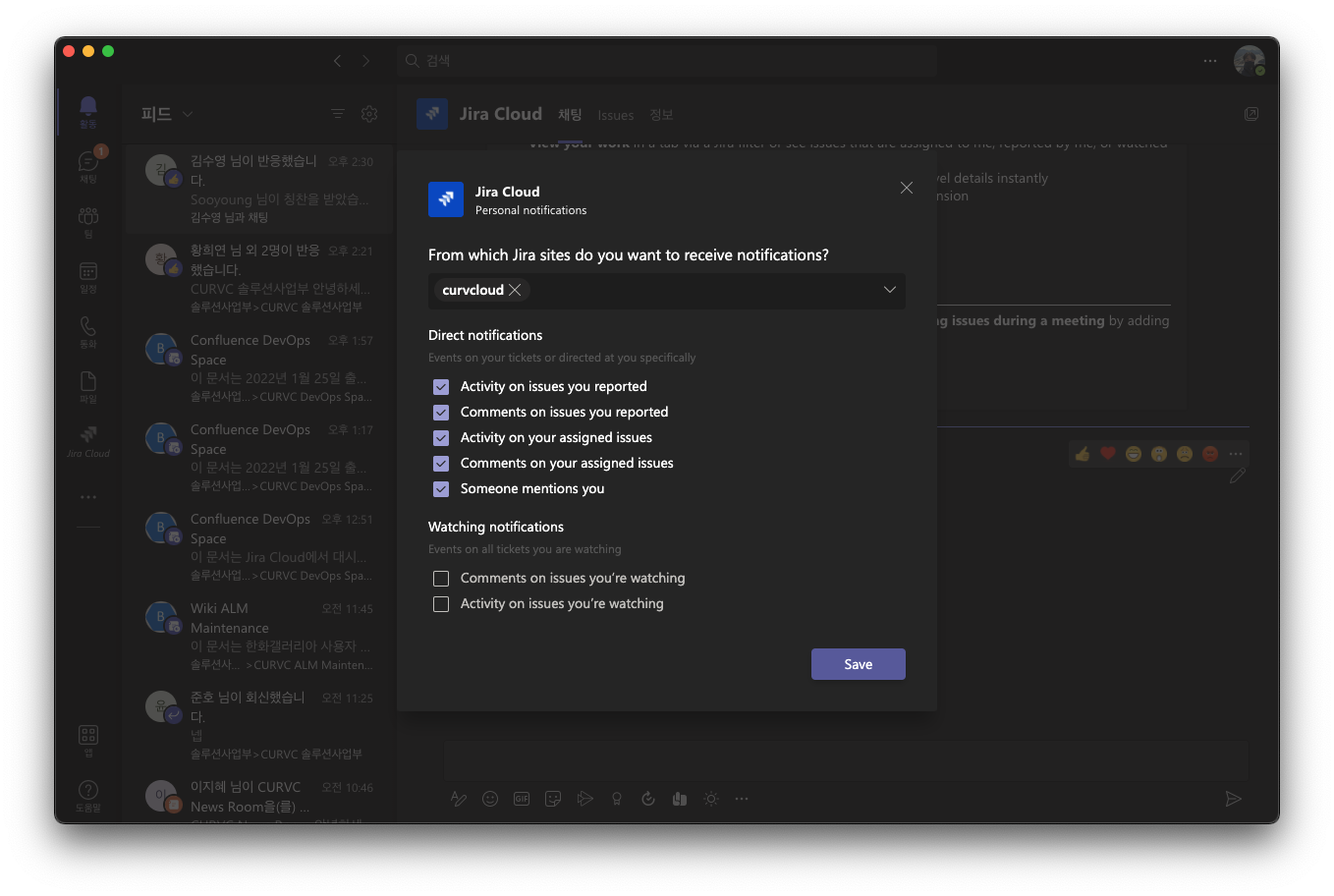Viewport: 1334px width, 896px height.
Task: Expand the Jira sites dropdown chevron
Action: (x=889, y=290)
